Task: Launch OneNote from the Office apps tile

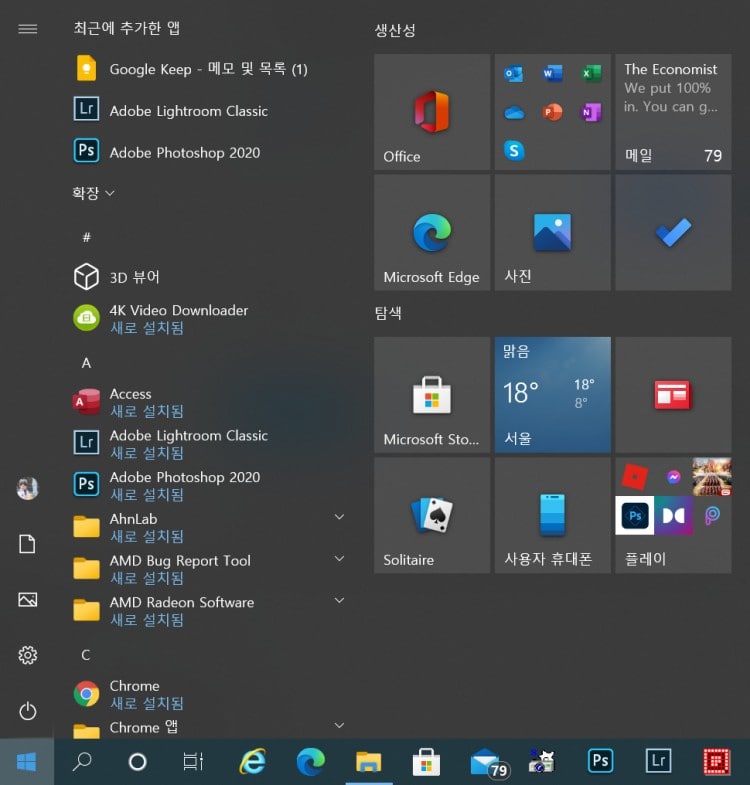Action: tap(591, 112)
